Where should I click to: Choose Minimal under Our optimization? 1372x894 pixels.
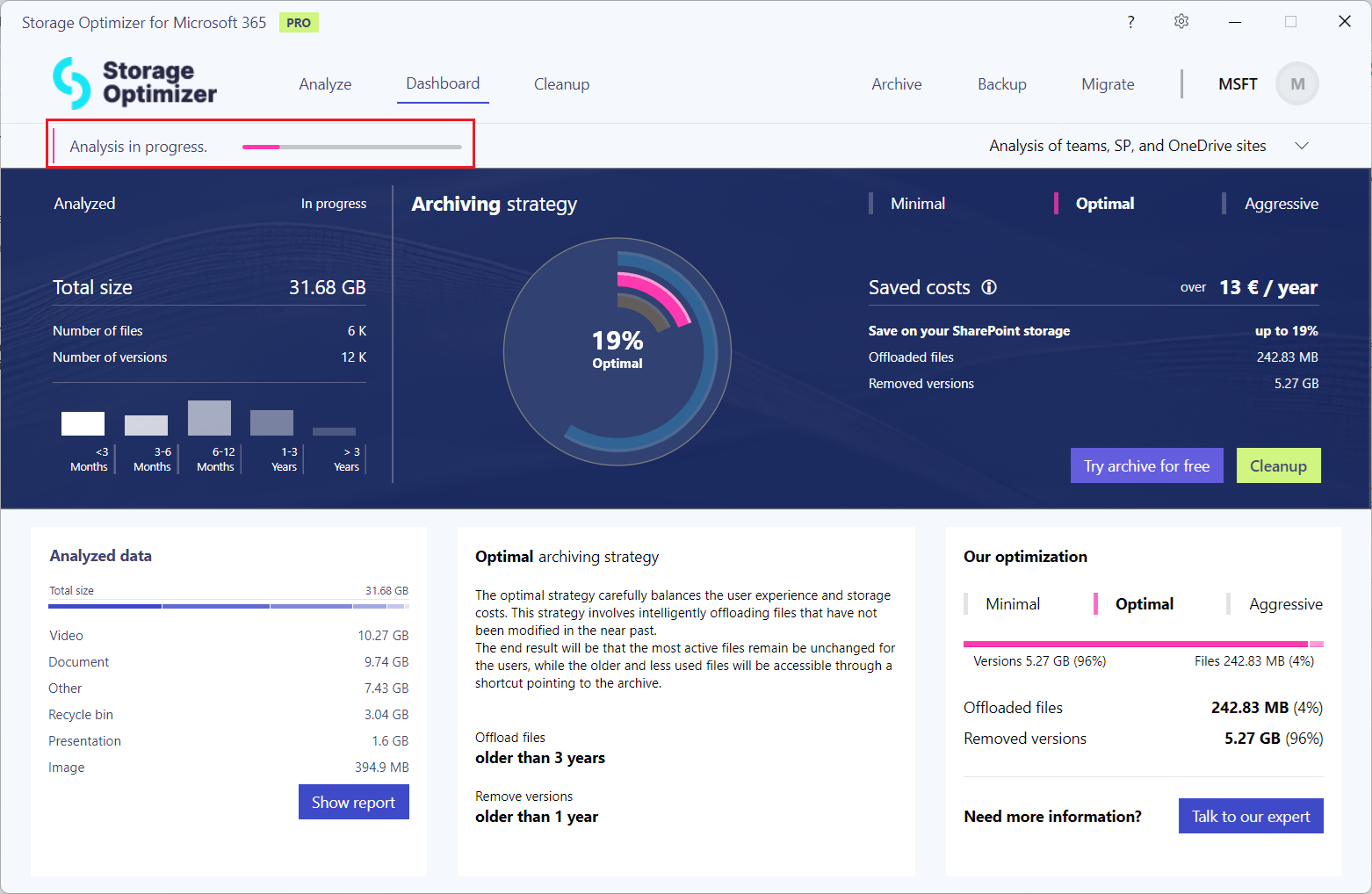1012,604
